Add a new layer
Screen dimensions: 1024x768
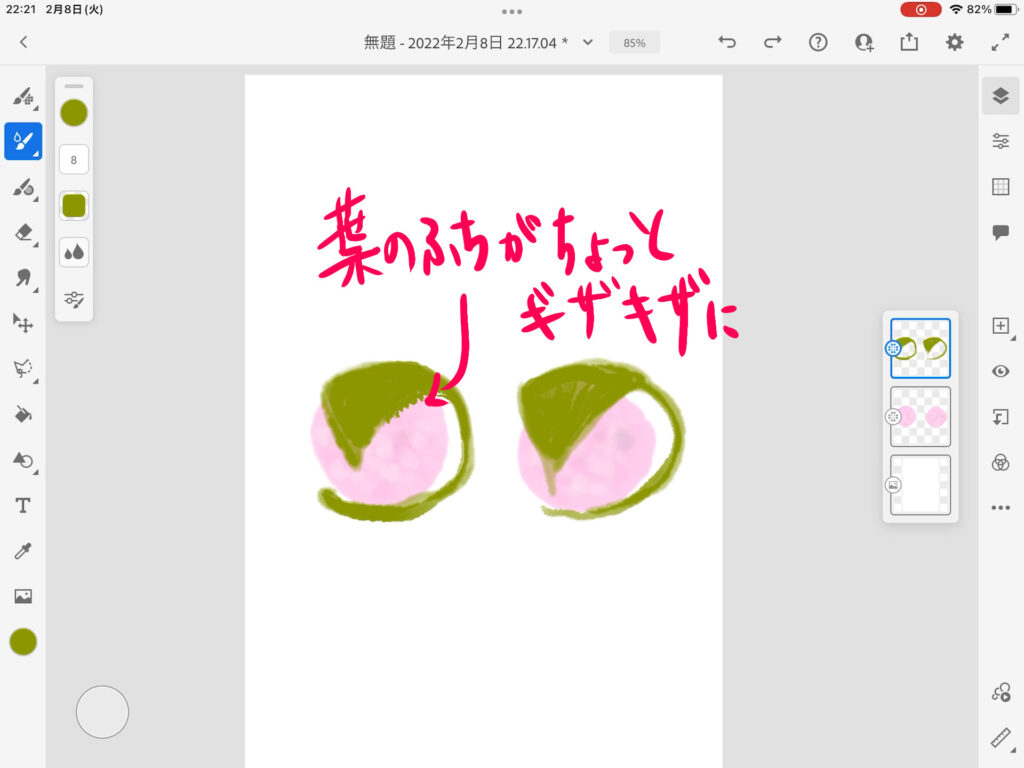[1000, 326]
